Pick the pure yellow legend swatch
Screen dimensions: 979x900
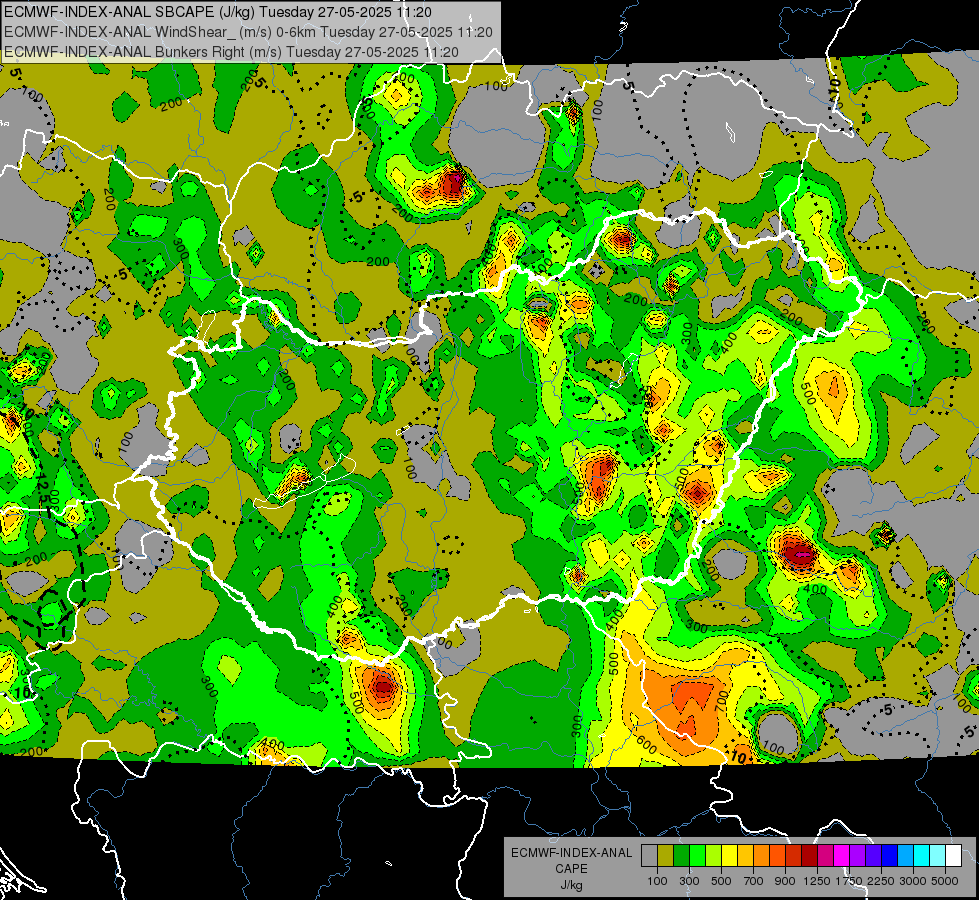(x=729, y=855)
